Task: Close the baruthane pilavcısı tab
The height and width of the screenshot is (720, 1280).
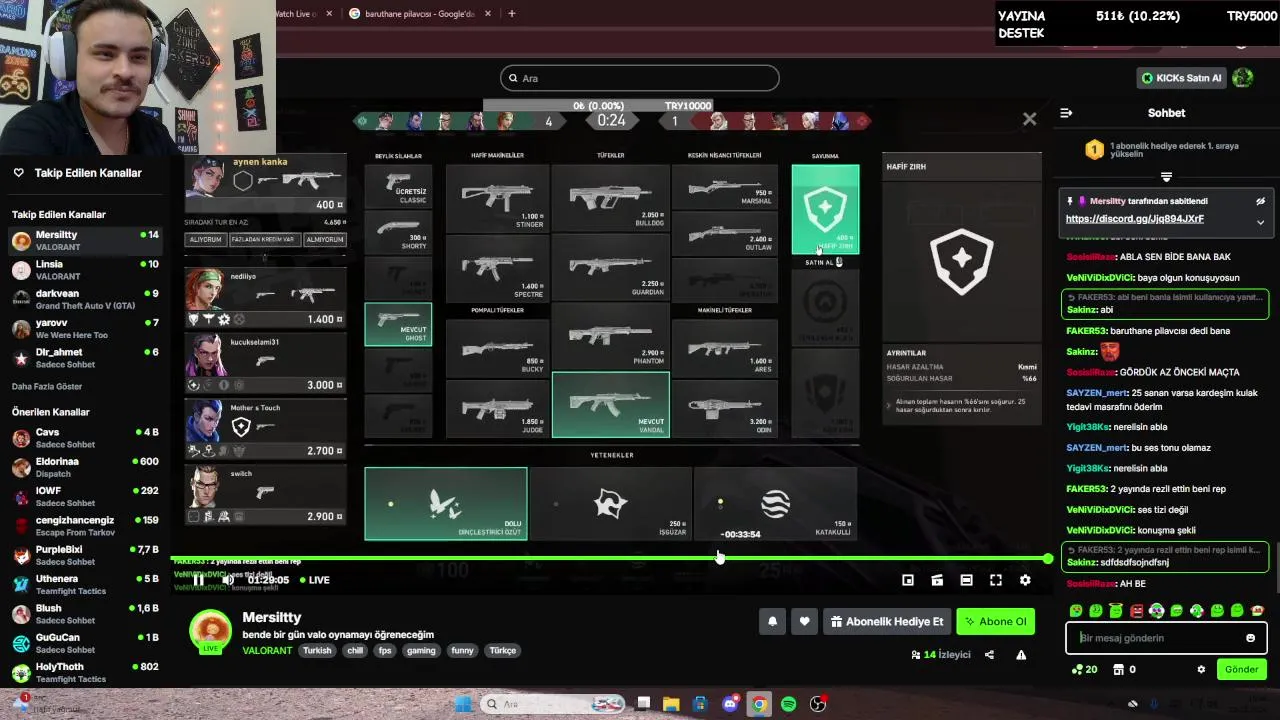Action: click(x=488, y=14)
